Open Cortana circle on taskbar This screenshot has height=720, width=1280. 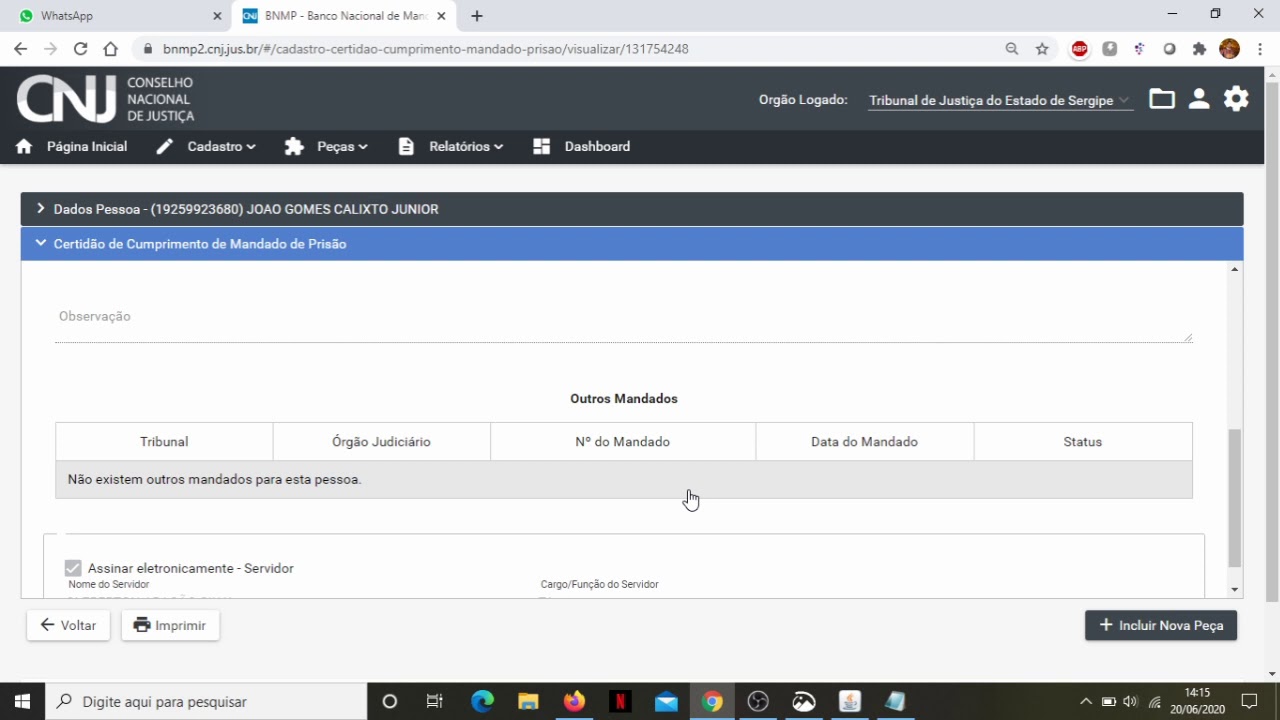point(390,701)
